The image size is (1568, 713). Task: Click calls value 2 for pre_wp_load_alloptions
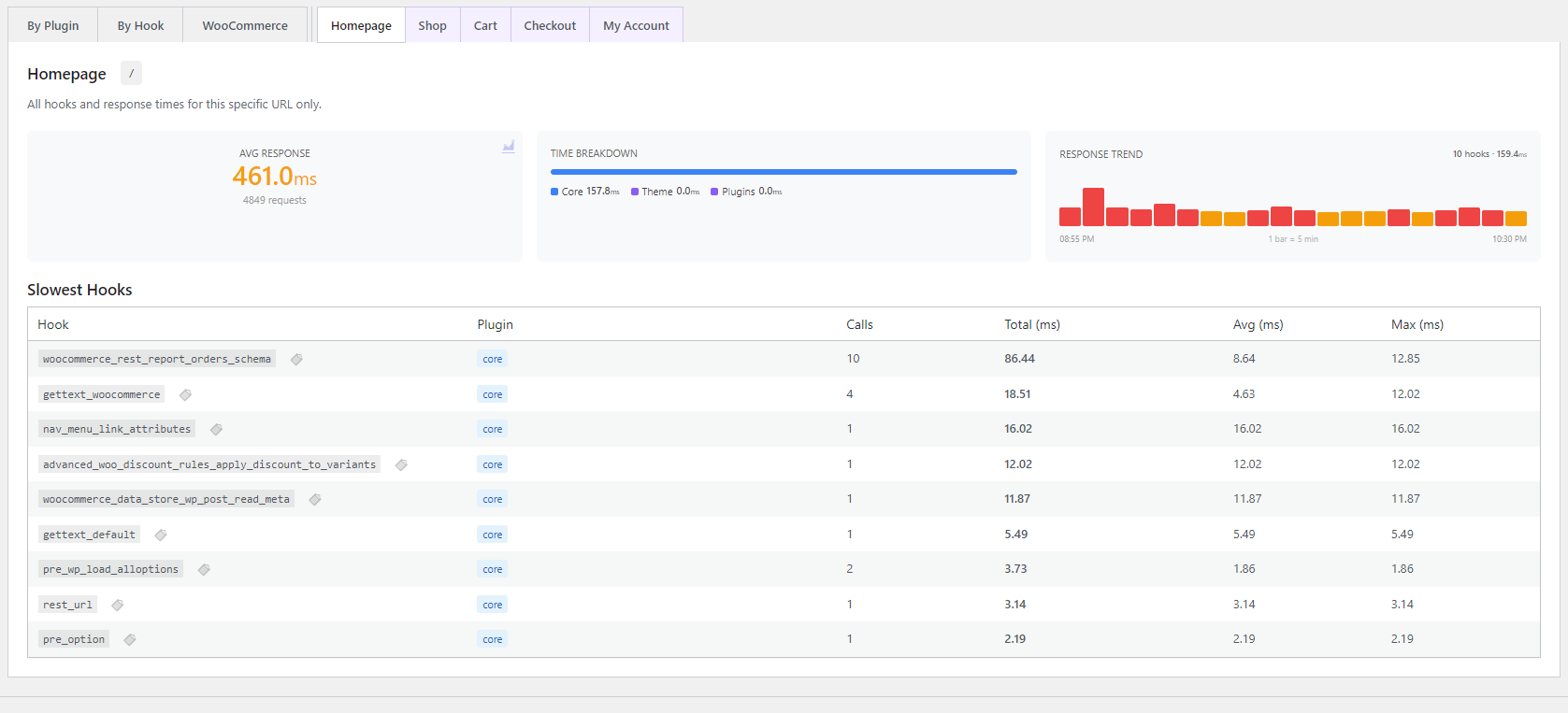(850, 569)
